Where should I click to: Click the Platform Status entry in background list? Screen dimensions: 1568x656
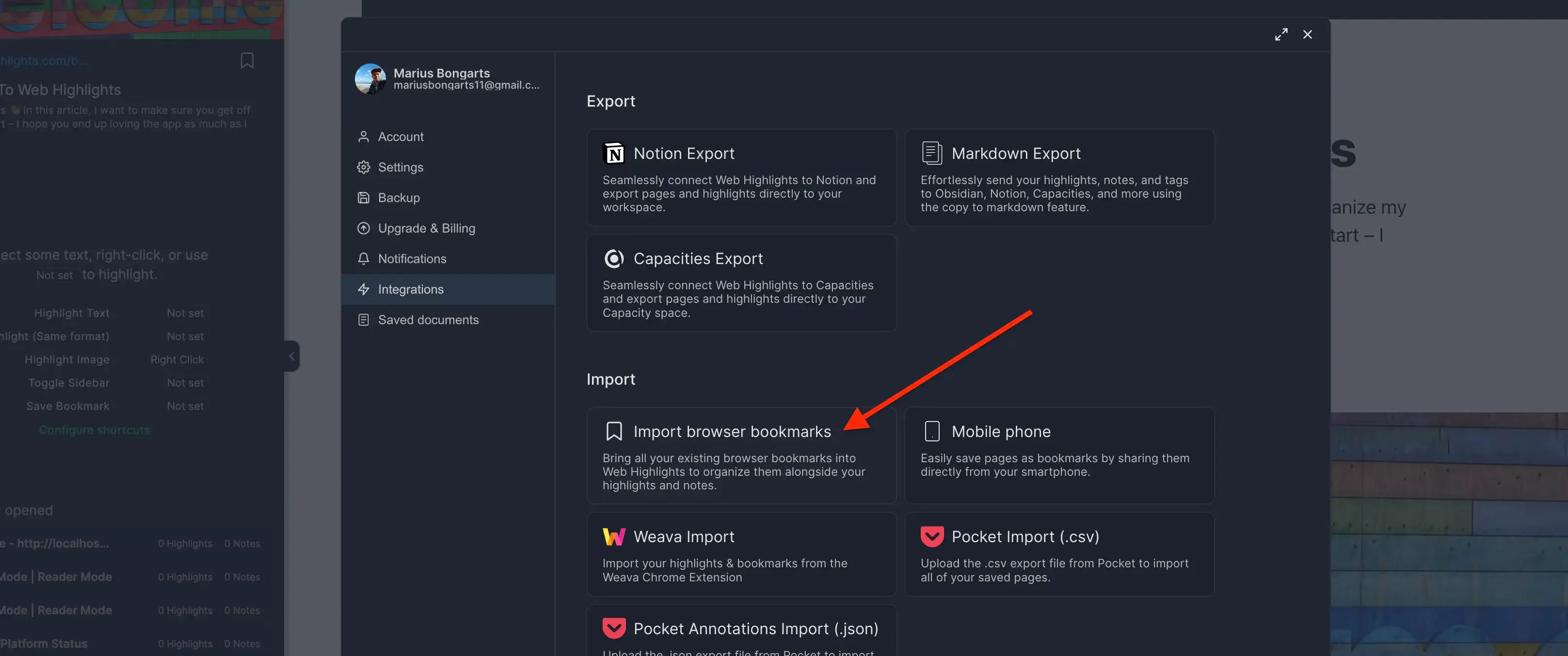coord(130,643)
